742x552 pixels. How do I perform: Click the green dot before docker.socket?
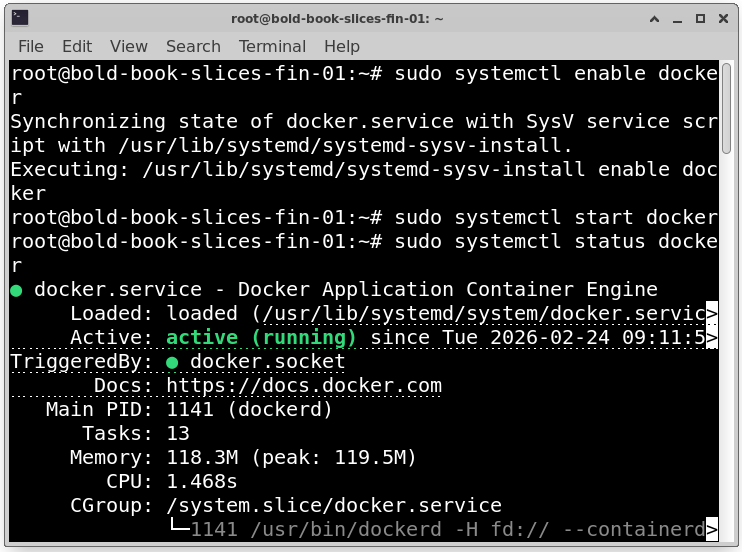(173, 362)
